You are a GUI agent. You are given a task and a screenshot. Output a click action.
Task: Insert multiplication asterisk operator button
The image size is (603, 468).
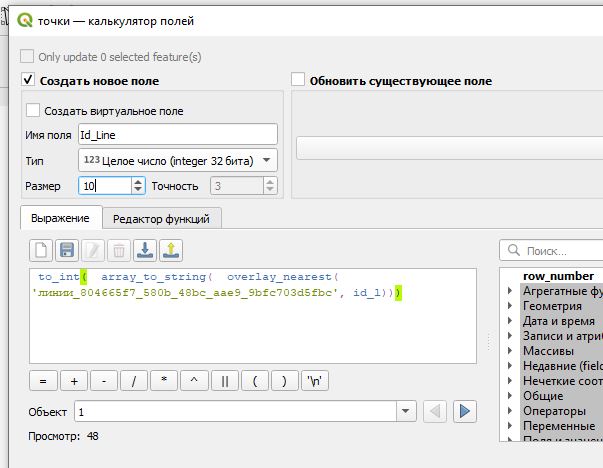click(x=164, y=381)
